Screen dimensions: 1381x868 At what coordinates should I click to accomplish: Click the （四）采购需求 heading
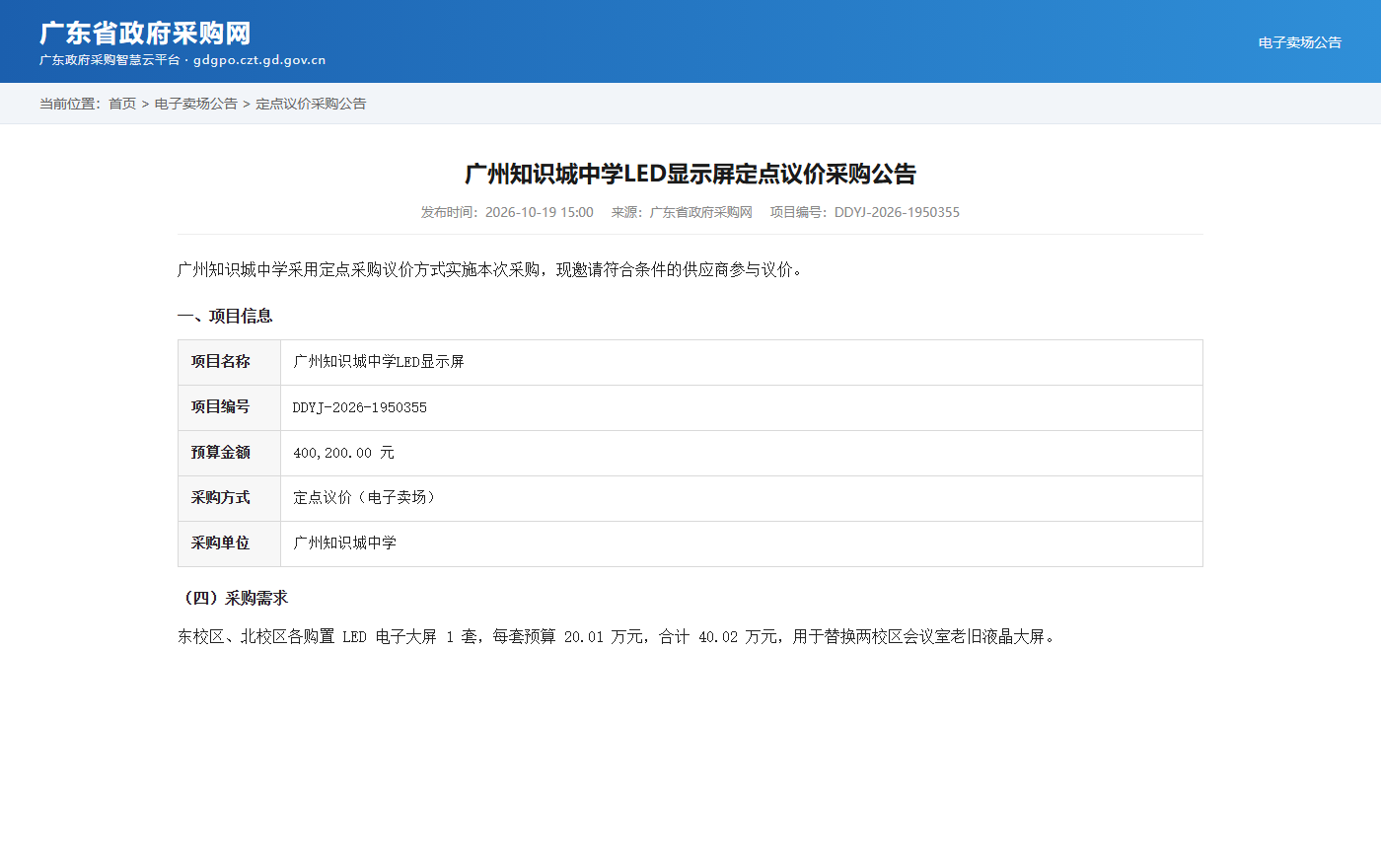click(233, 598)
